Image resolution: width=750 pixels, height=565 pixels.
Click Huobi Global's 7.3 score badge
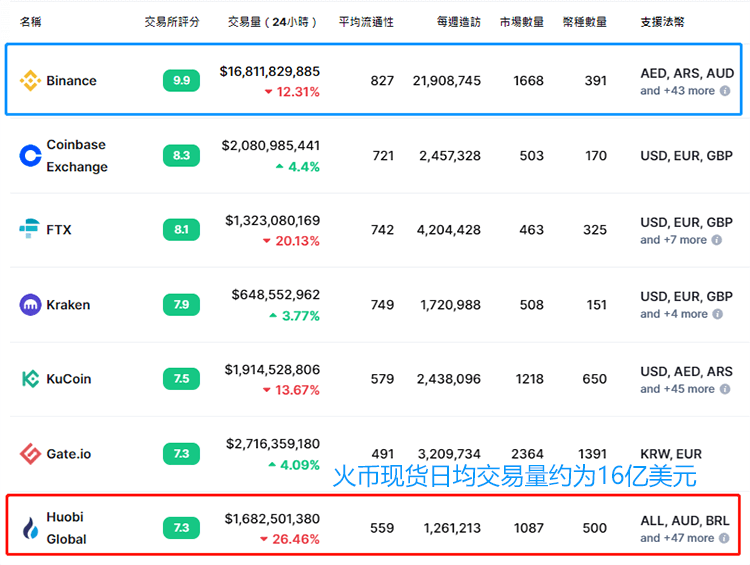181,528
